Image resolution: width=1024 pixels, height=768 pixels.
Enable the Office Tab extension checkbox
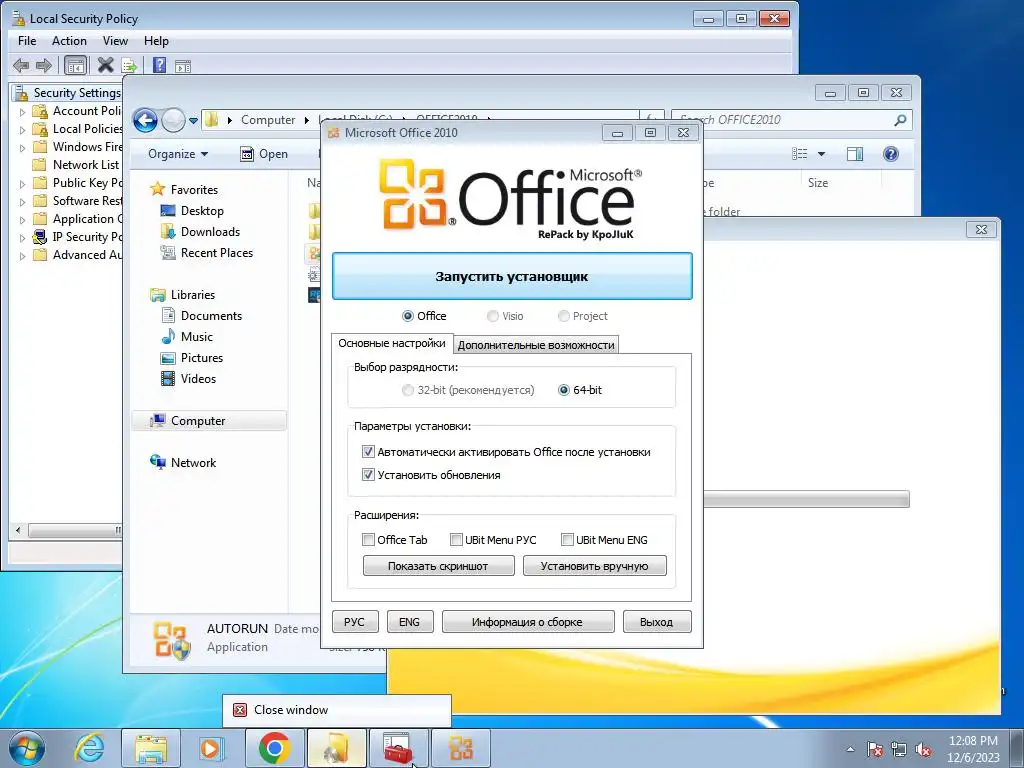[x=368, y=539]
